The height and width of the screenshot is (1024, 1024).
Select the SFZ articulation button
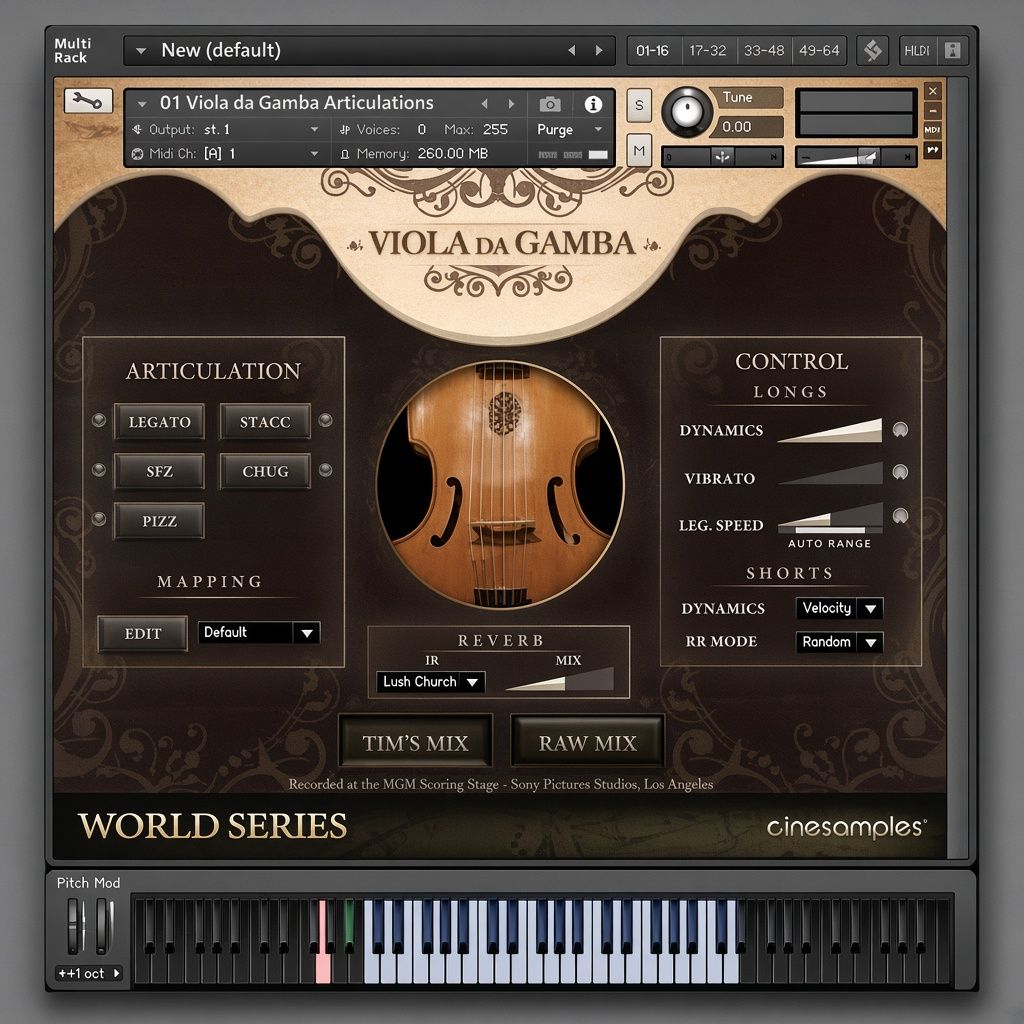[159, 471]
